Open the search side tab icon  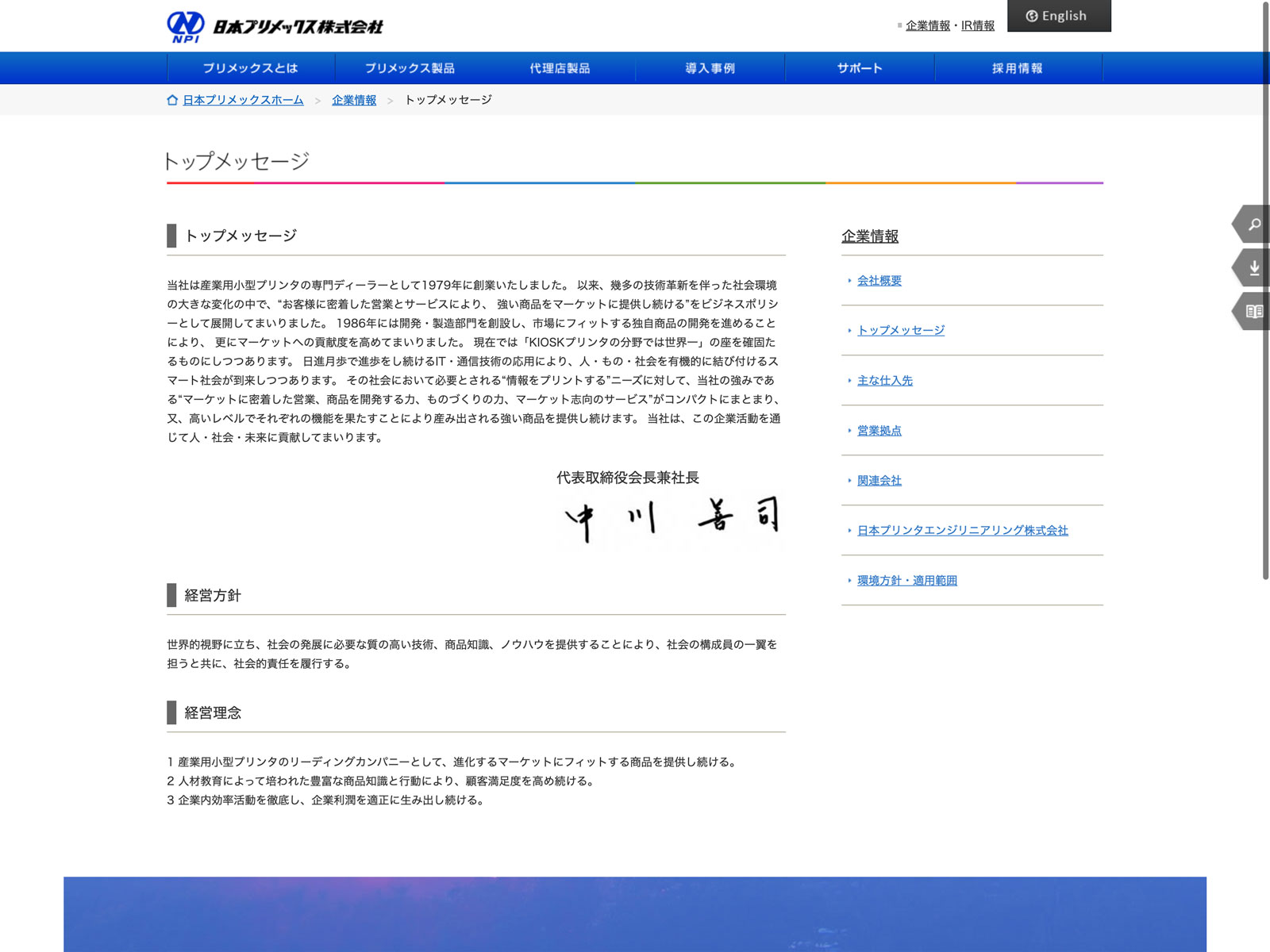(x=1253, y=225)
